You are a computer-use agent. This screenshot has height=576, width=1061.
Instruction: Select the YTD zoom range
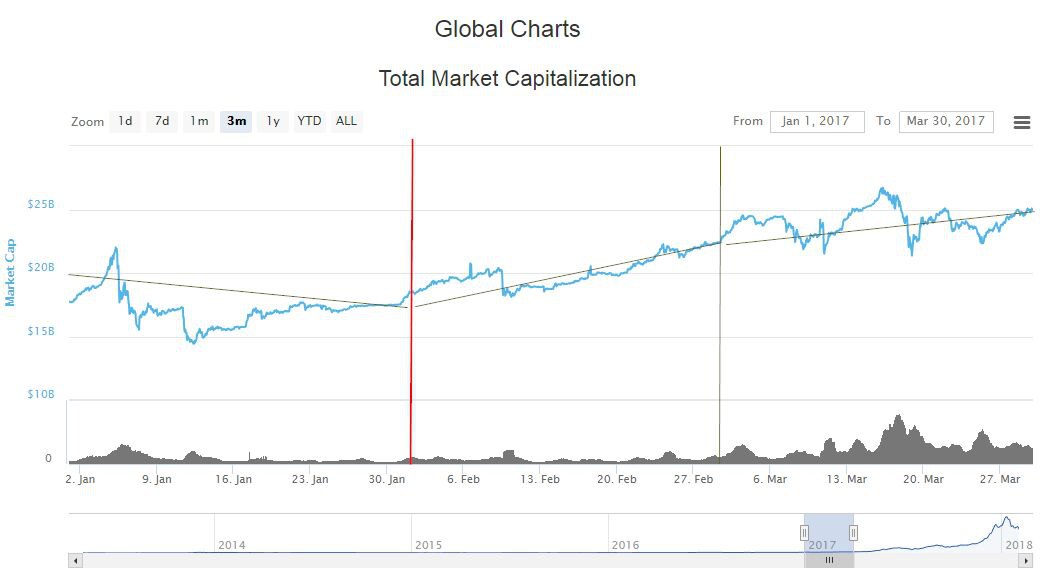309,121
